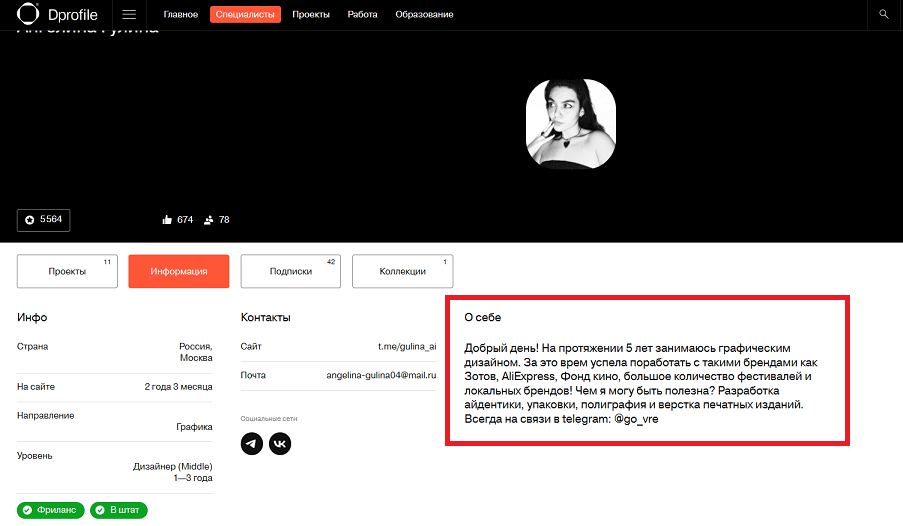Click the Направление label
903x526 pixels.
coord(45,415)
